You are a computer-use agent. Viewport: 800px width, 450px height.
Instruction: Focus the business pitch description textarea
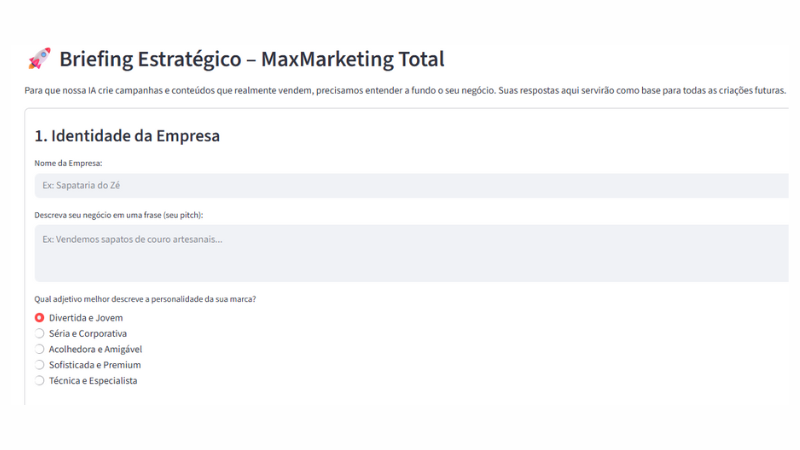pyautogui.click(x=412, y=253)
